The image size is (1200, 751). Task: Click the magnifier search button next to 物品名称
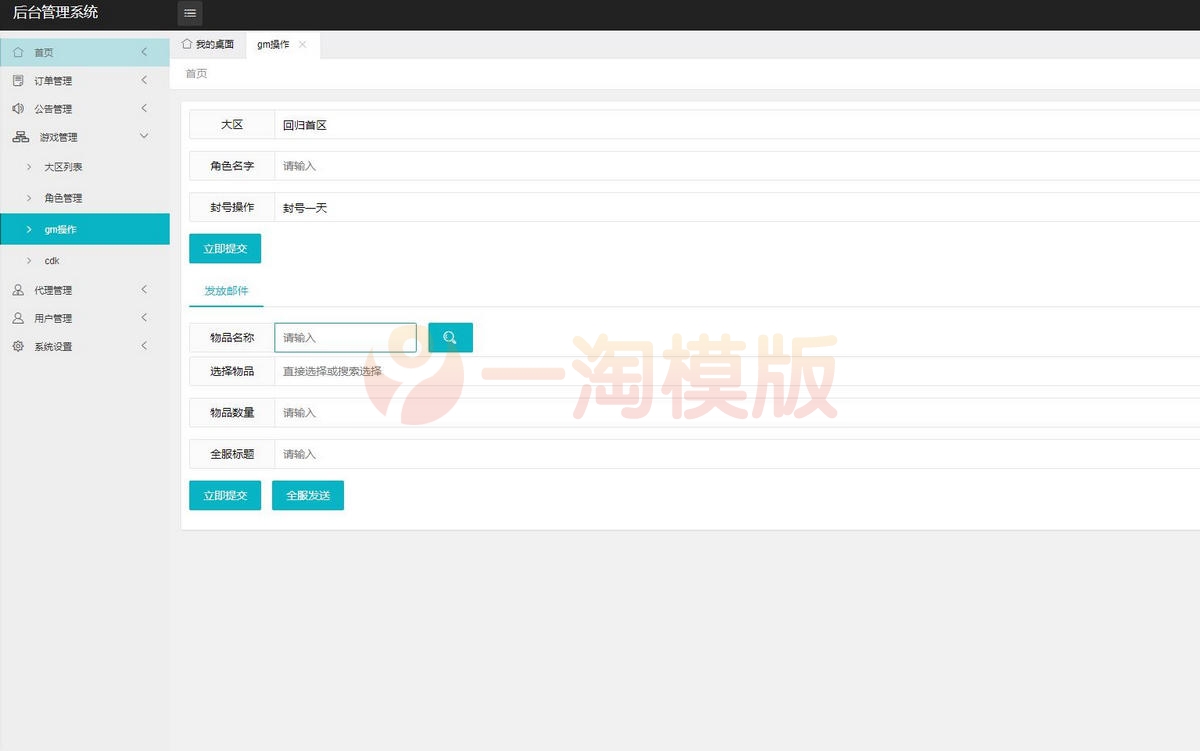450,338
